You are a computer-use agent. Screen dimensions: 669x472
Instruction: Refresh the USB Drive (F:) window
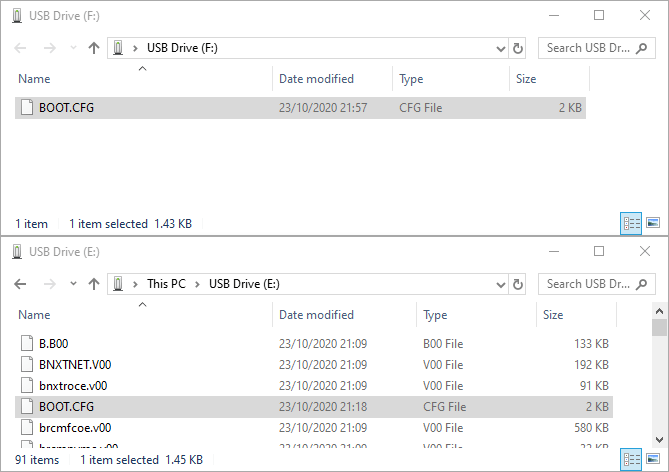tap(517, 48)
